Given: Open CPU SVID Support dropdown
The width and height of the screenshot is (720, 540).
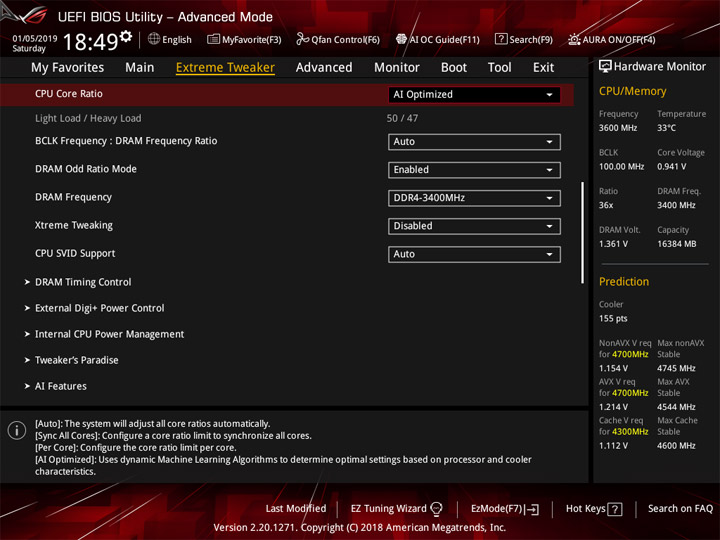Looking at the screenshot, I should click(x=474, y=254).
